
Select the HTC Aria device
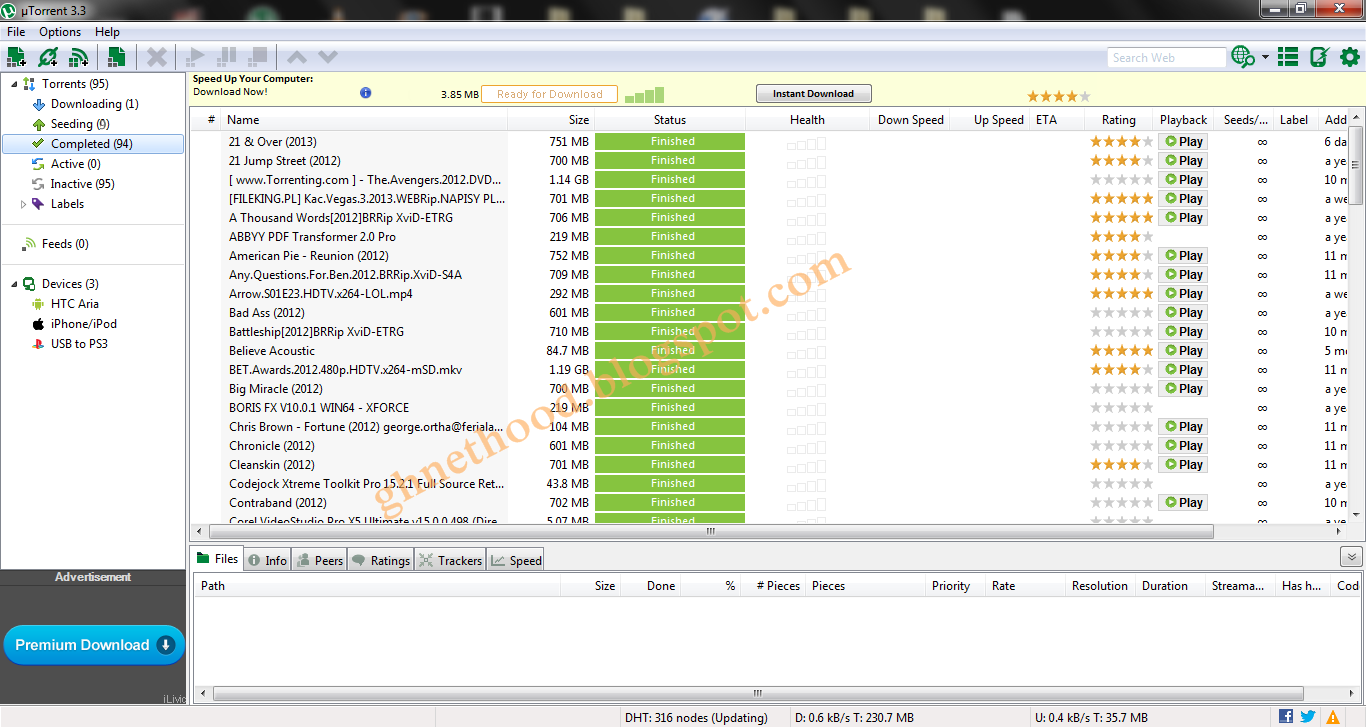(x=74, y=304)
